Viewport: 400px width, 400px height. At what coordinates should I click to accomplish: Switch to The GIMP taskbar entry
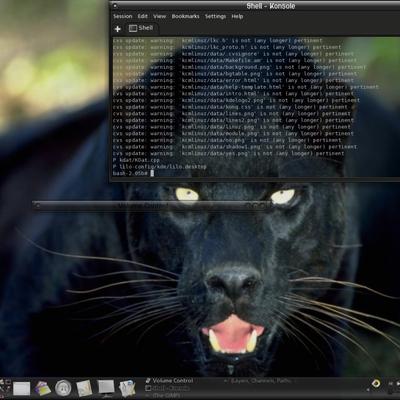(164, 396)
